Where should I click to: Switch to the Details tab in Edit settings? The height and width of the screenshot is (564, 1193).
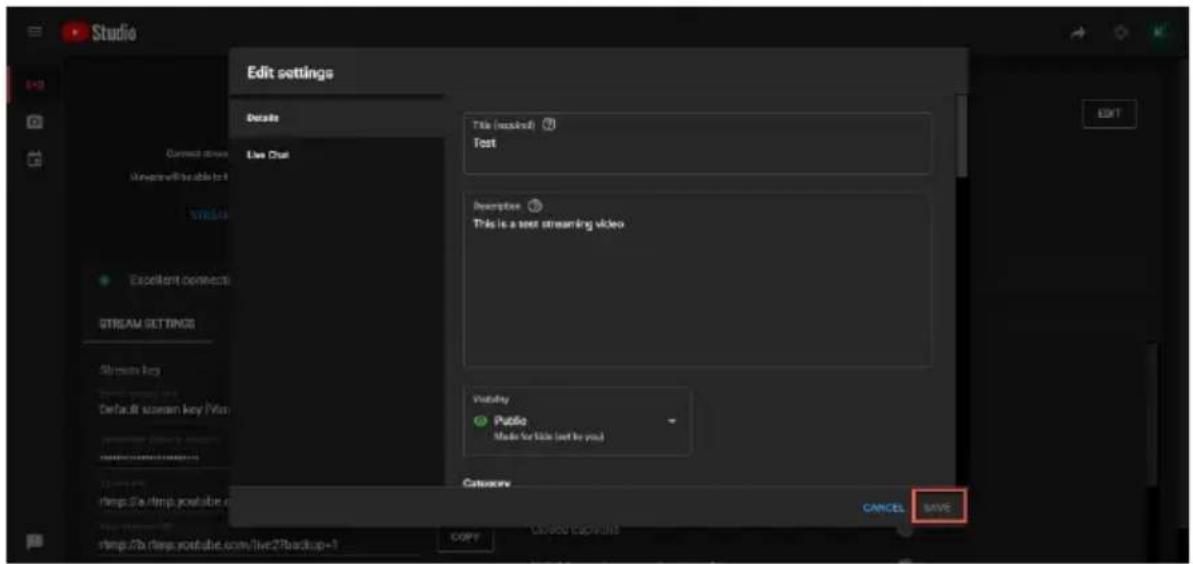coord(337,118)
